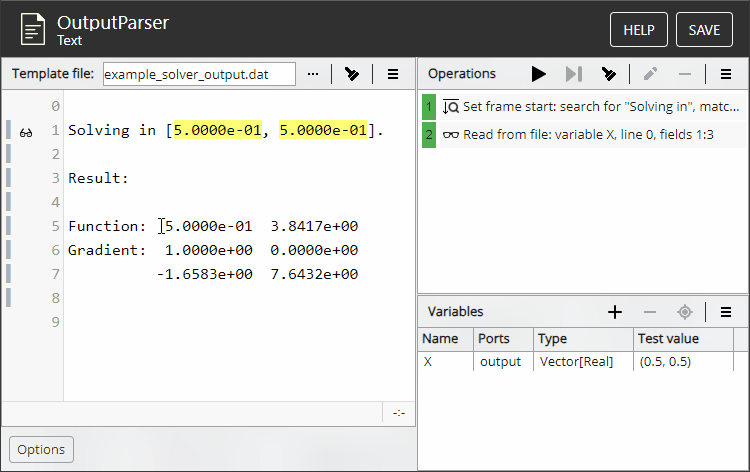750x472 pixels.
Task: Browse for template file with ellipsis button
Action: click(313, 74)
